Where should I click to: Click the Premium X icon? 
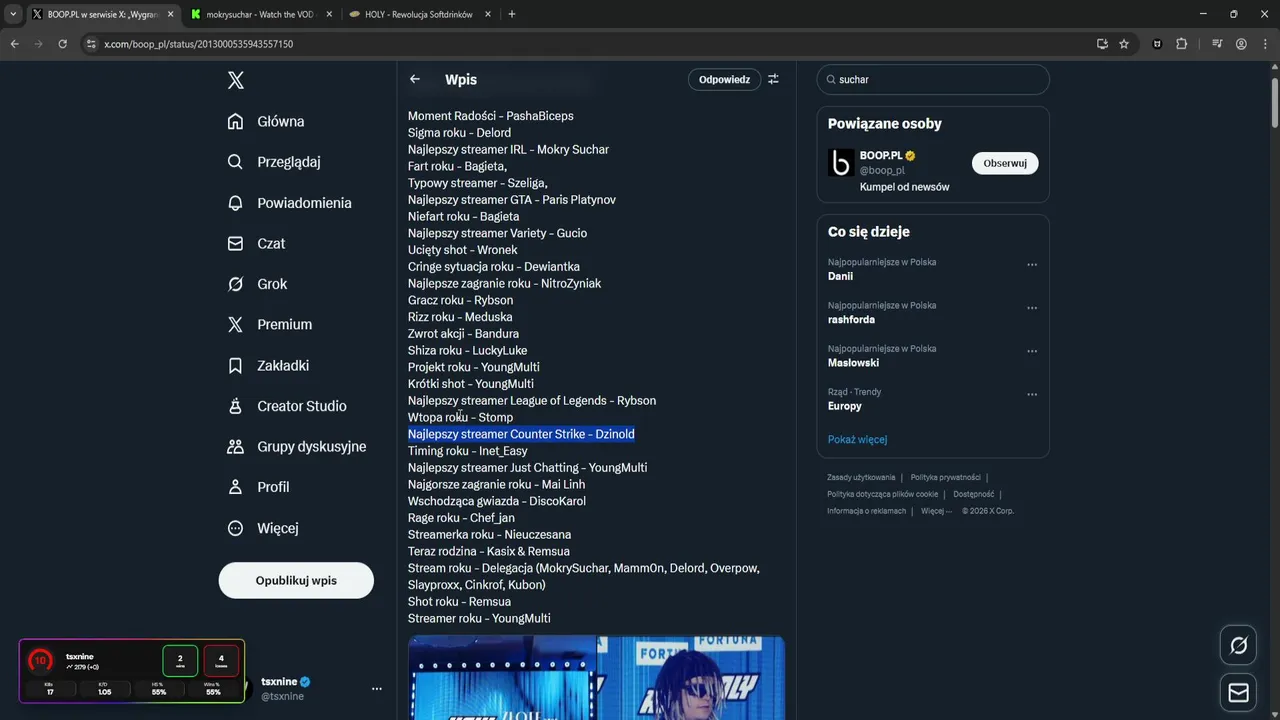[236, 324]
